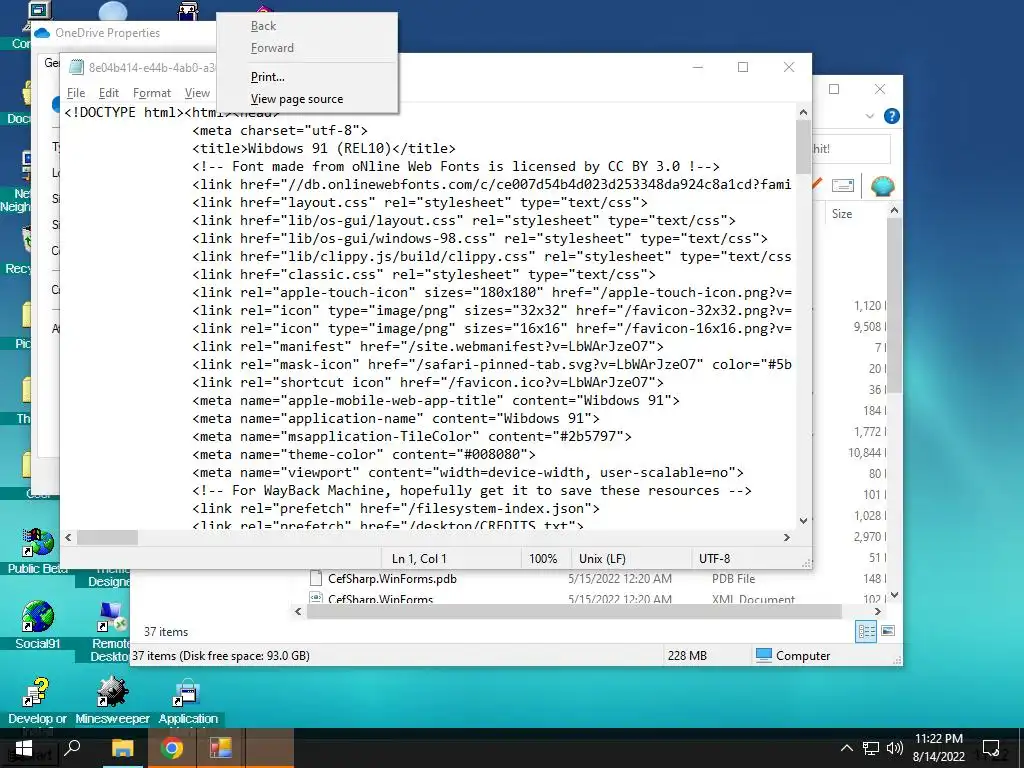Open File Explorer from the taskbar

click(122, 748)
